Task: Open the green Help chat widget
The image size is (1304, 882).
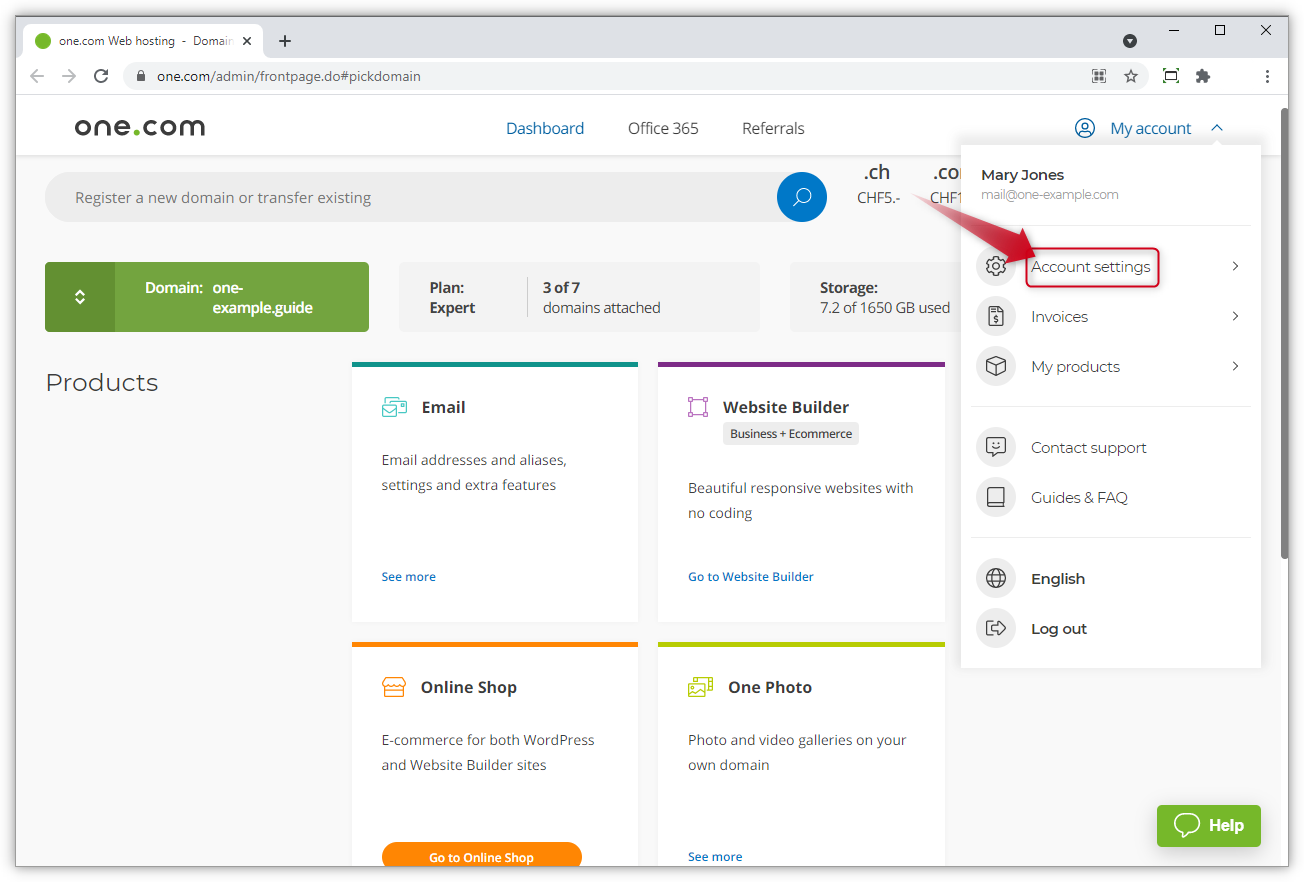Action: [1208, 826]
